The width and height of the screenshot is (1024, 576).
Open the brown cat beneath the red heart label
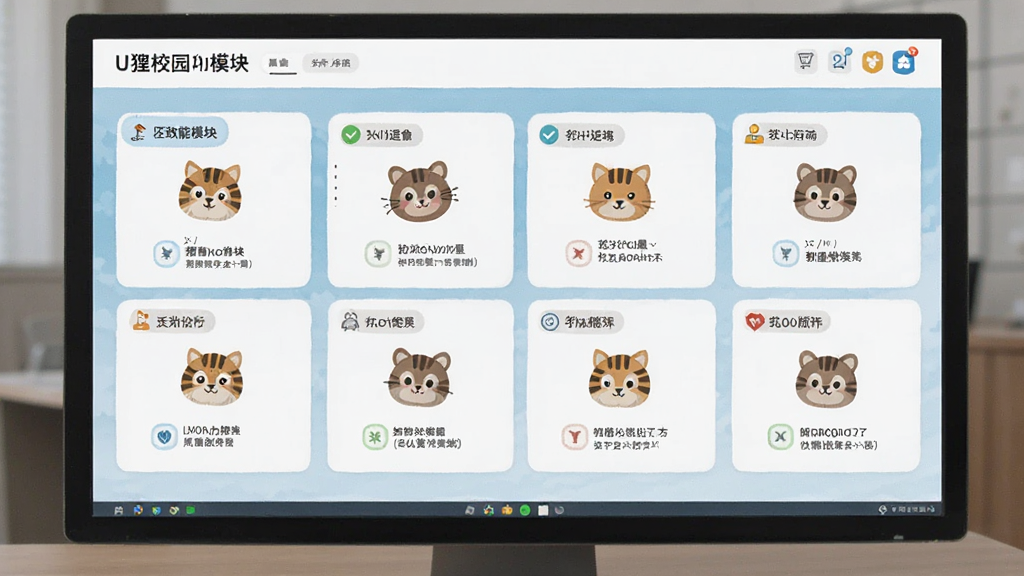pyautogui.click(x=826, y=379)
